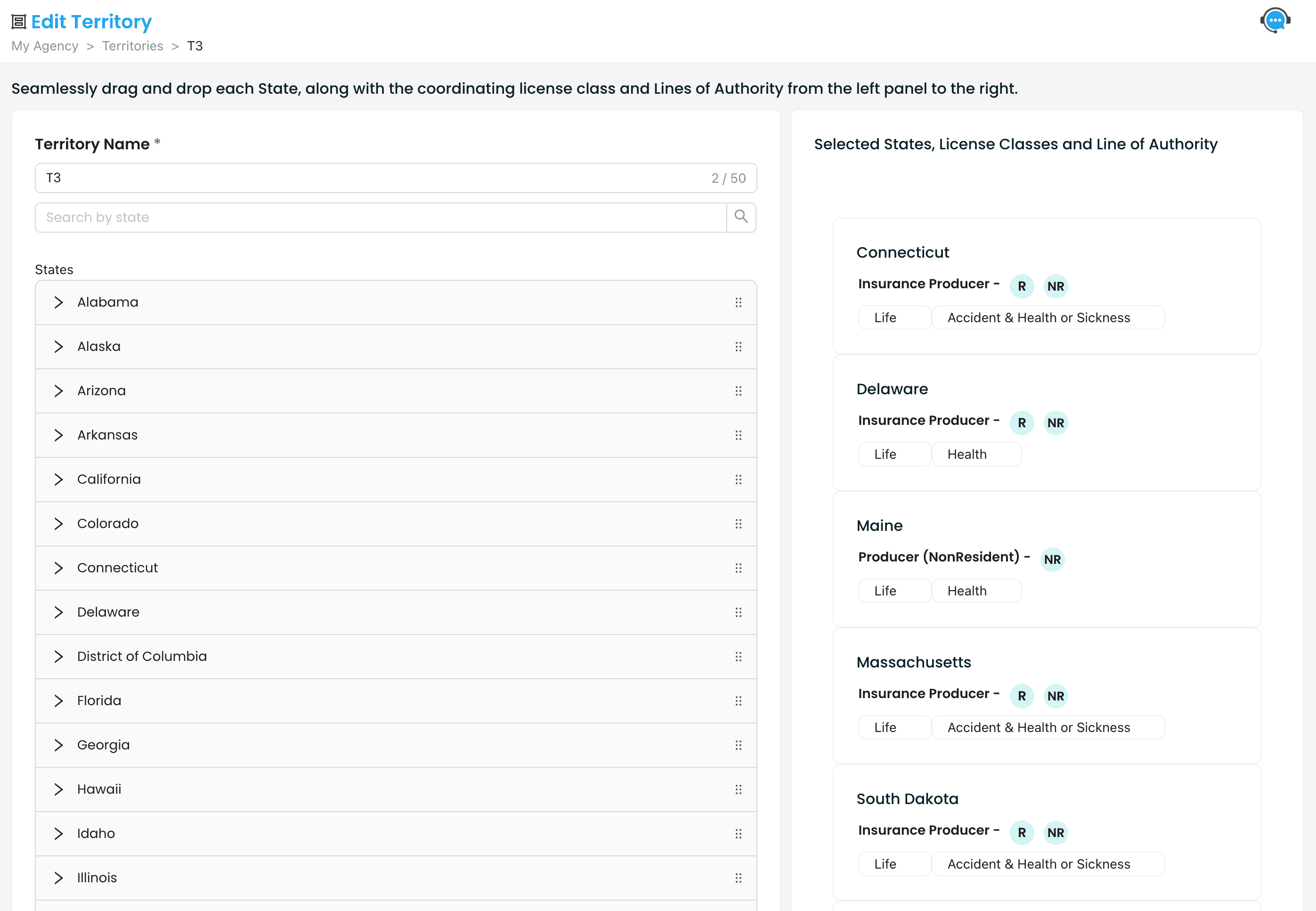This screenshot has width=1316, height=911.
Task: Grab the Illinois row drag handle
Action: tap(738, 878)
